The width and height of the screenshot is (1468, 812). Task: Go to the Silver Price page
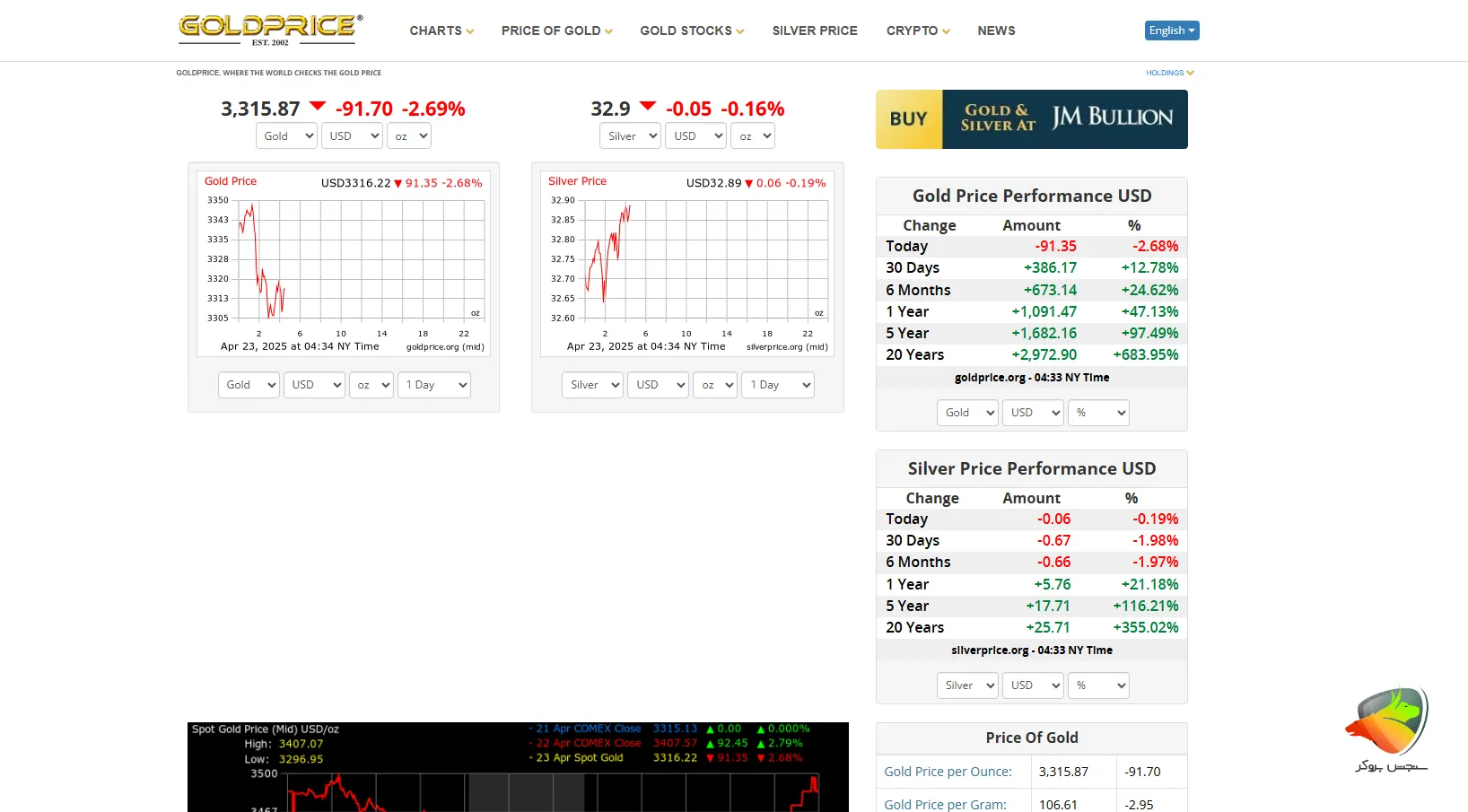coord(814,31)
